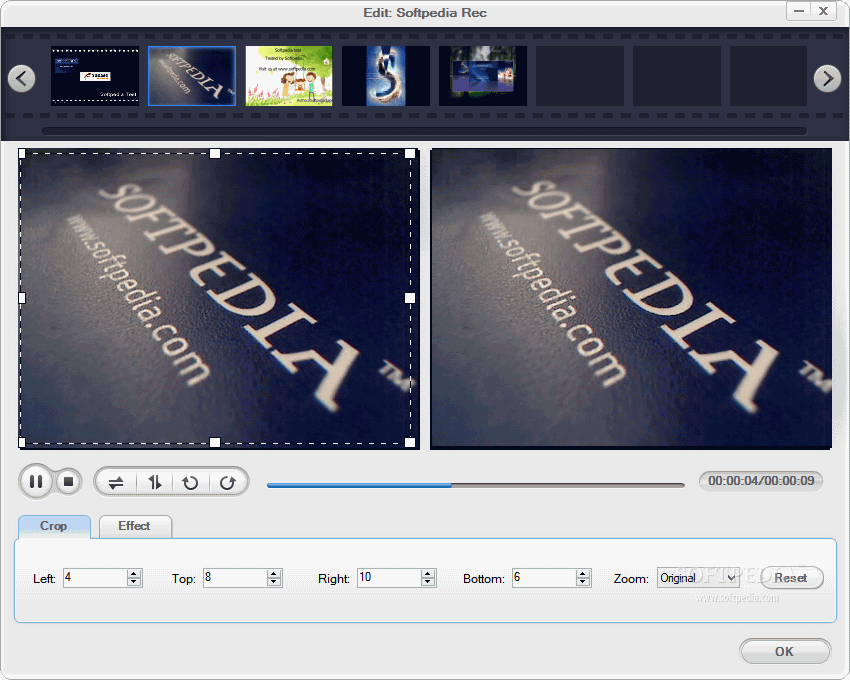The image size is (850, 680).
Task: Increase the Left crop value
Action: (x=134, y=574)
